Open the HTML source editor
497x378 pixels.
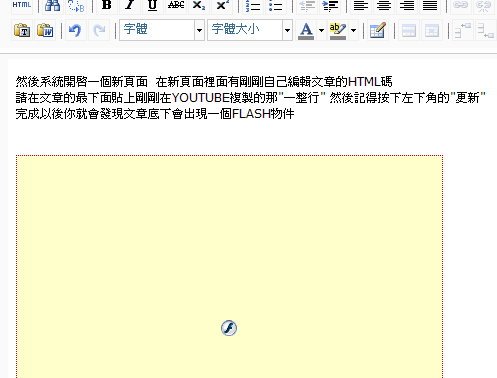(22, 5)
